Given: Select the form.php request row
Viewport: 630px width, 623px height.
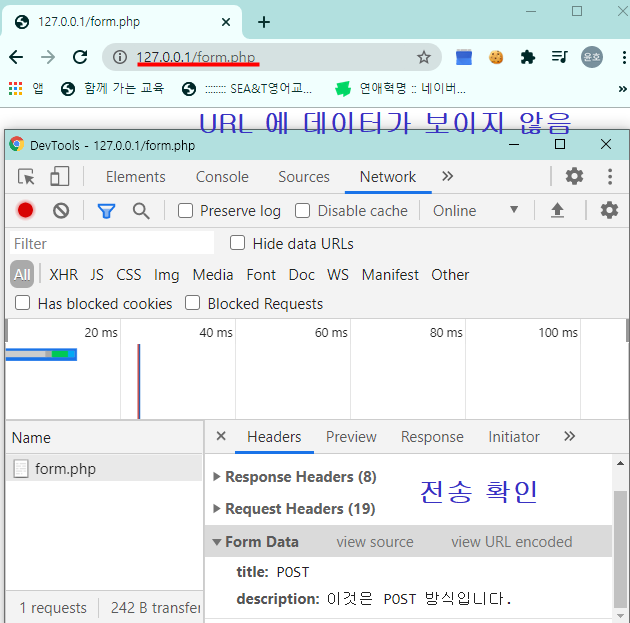Looking at the screenshot, I should tap(104, 468).
